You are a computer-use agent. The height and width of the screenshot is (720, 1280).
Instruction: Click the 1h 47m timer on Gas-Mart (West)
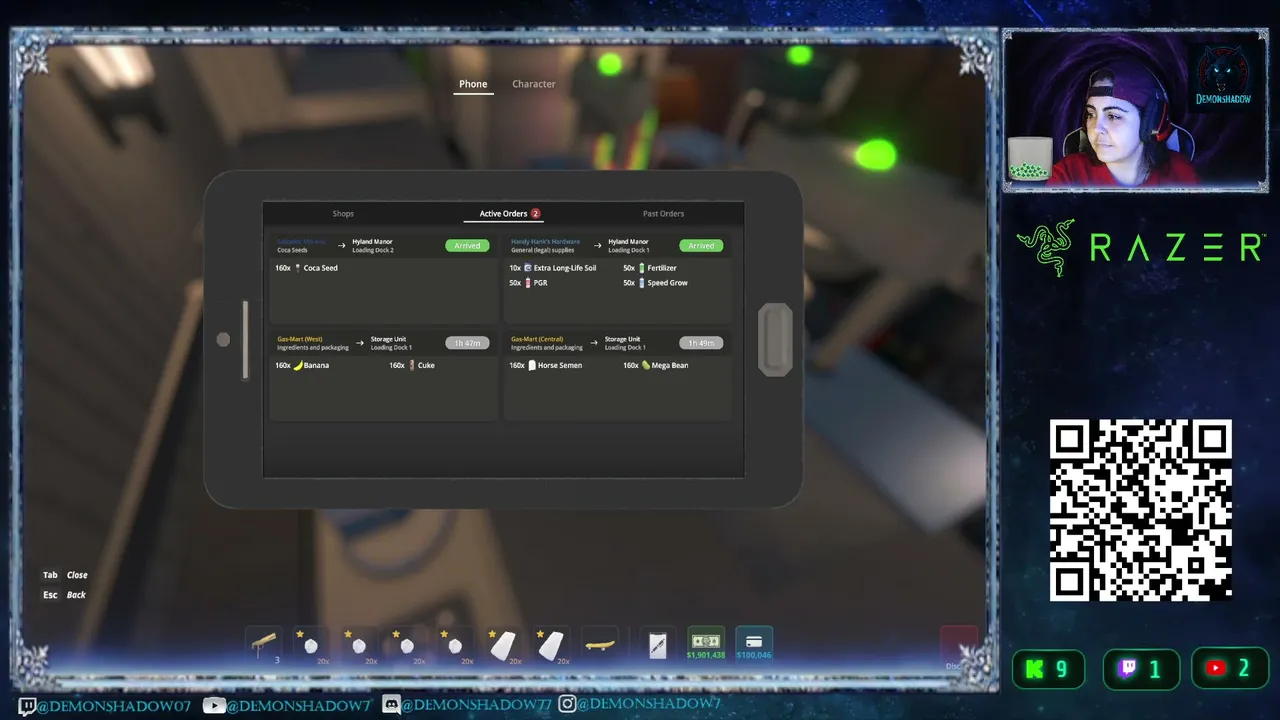tap(467, 343)
